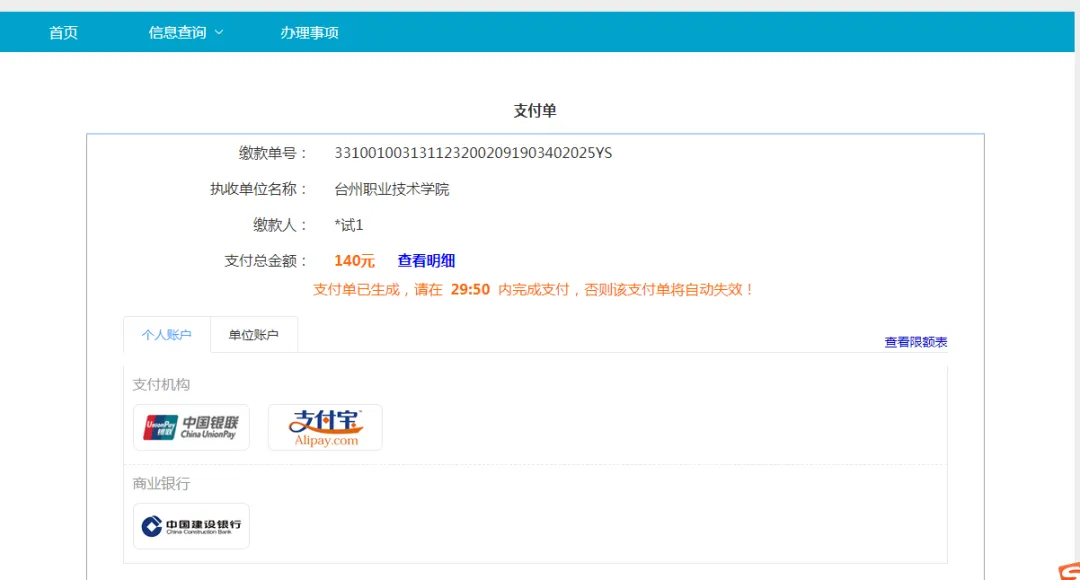The width and height of the screenshot is (1080, 580).
Task: Pay with China UnionPay logo
Action: 191,427
